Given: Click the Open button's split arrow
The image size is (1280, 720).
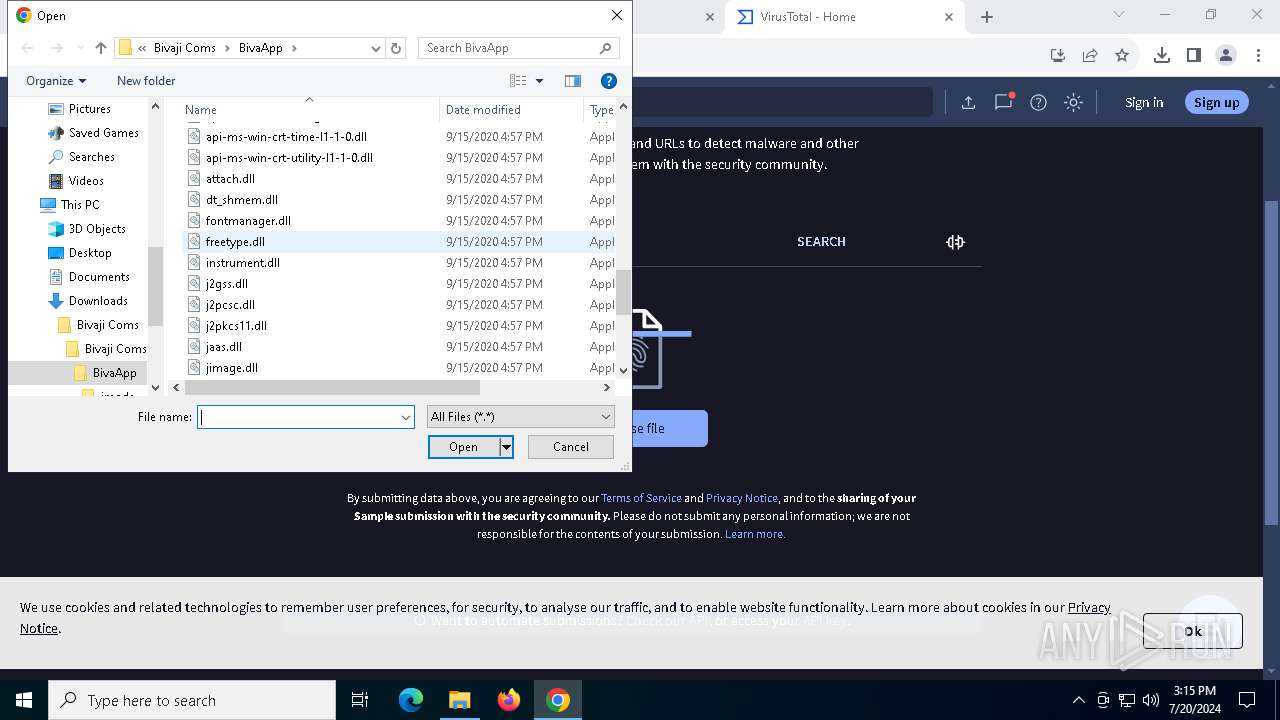Looking at the screenshot, I should click(506, 447).
